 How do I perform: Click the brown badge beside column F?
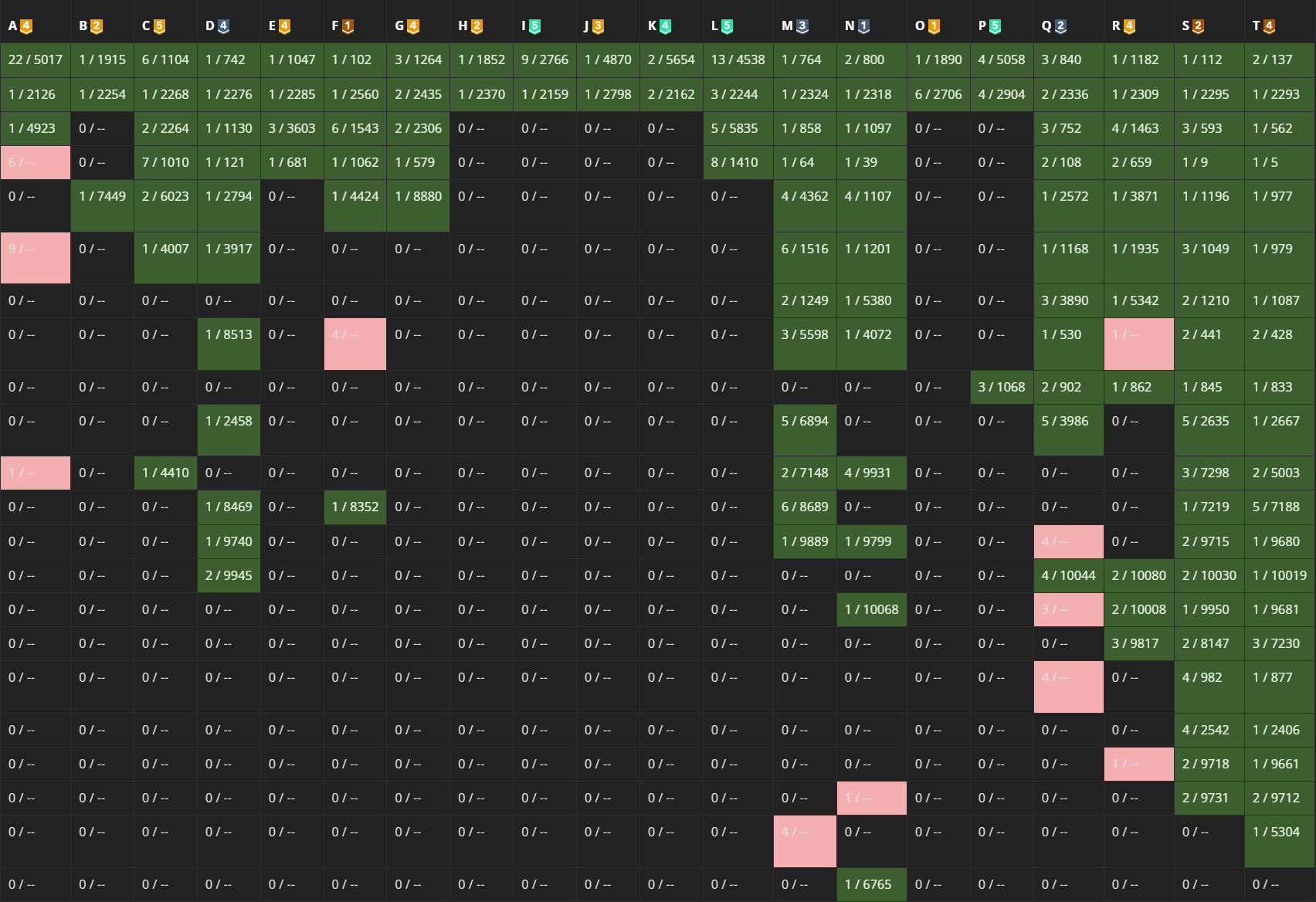348,26
